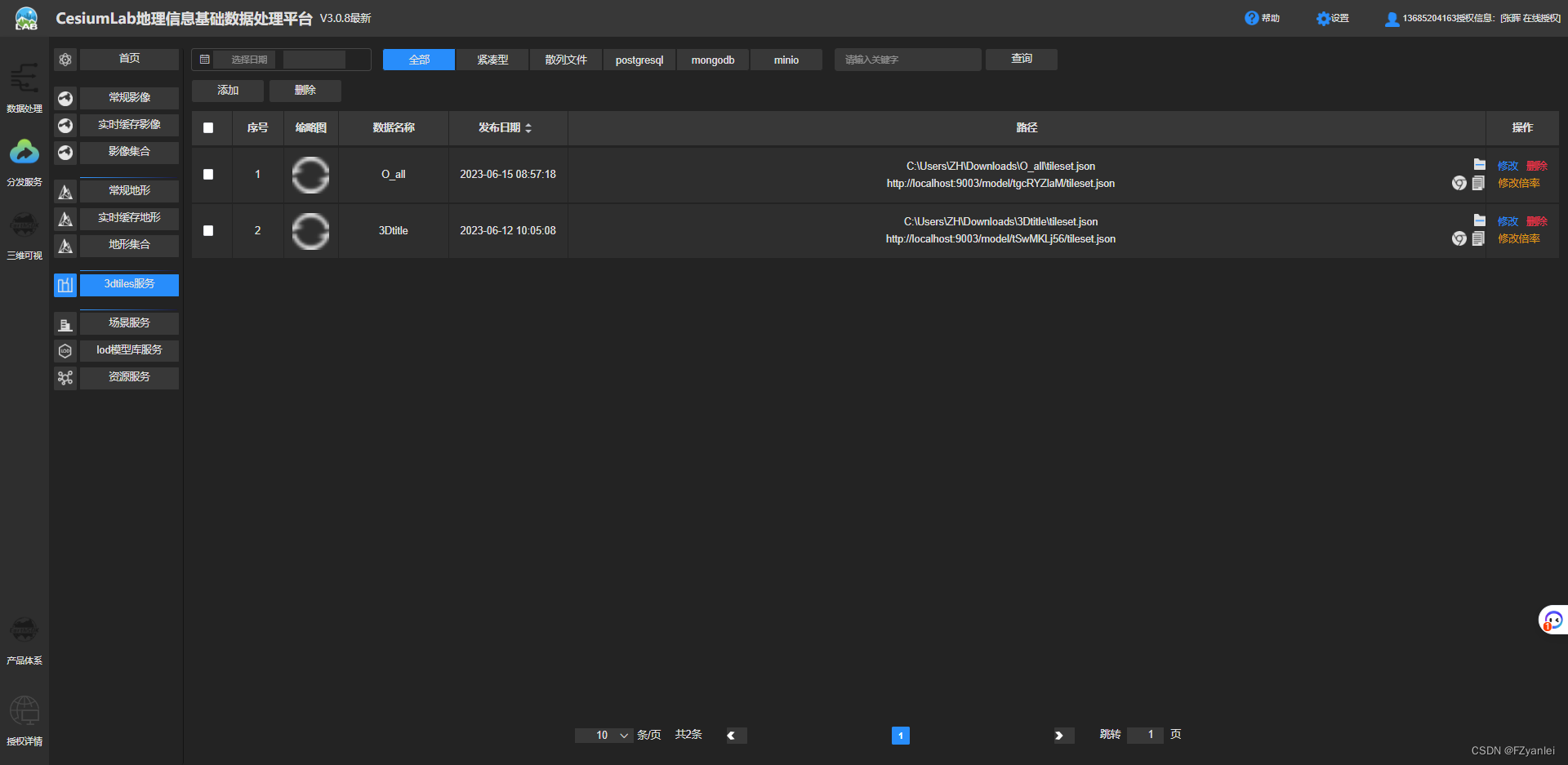Select the 散列文件 filter tab
Image resolution: width=1568 pixels, height=765 pixels.
(566, 60)
